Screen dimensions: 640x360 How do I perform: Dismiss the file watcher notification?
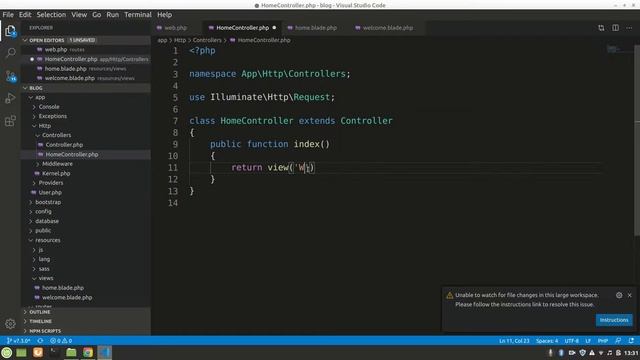(629, 295)
